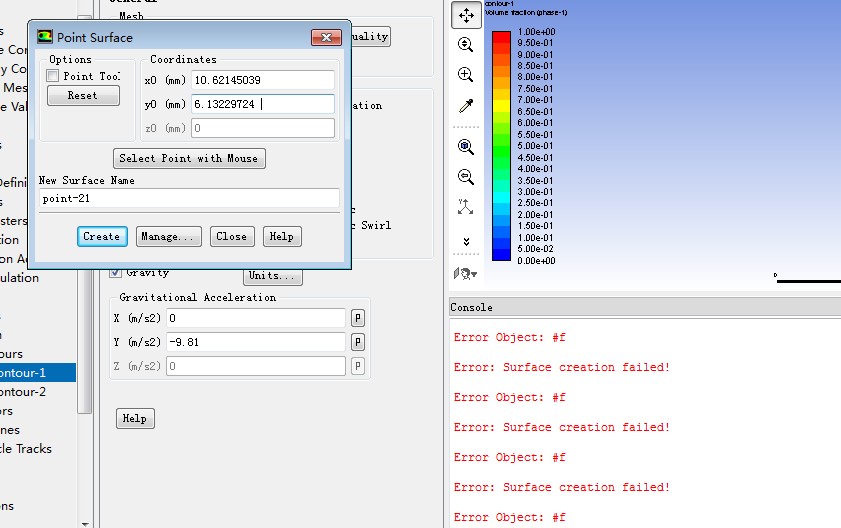Click gravitational acceleration Y field
Image resolution: width=841 pixels, height=528 pixels.
[256, 342]
